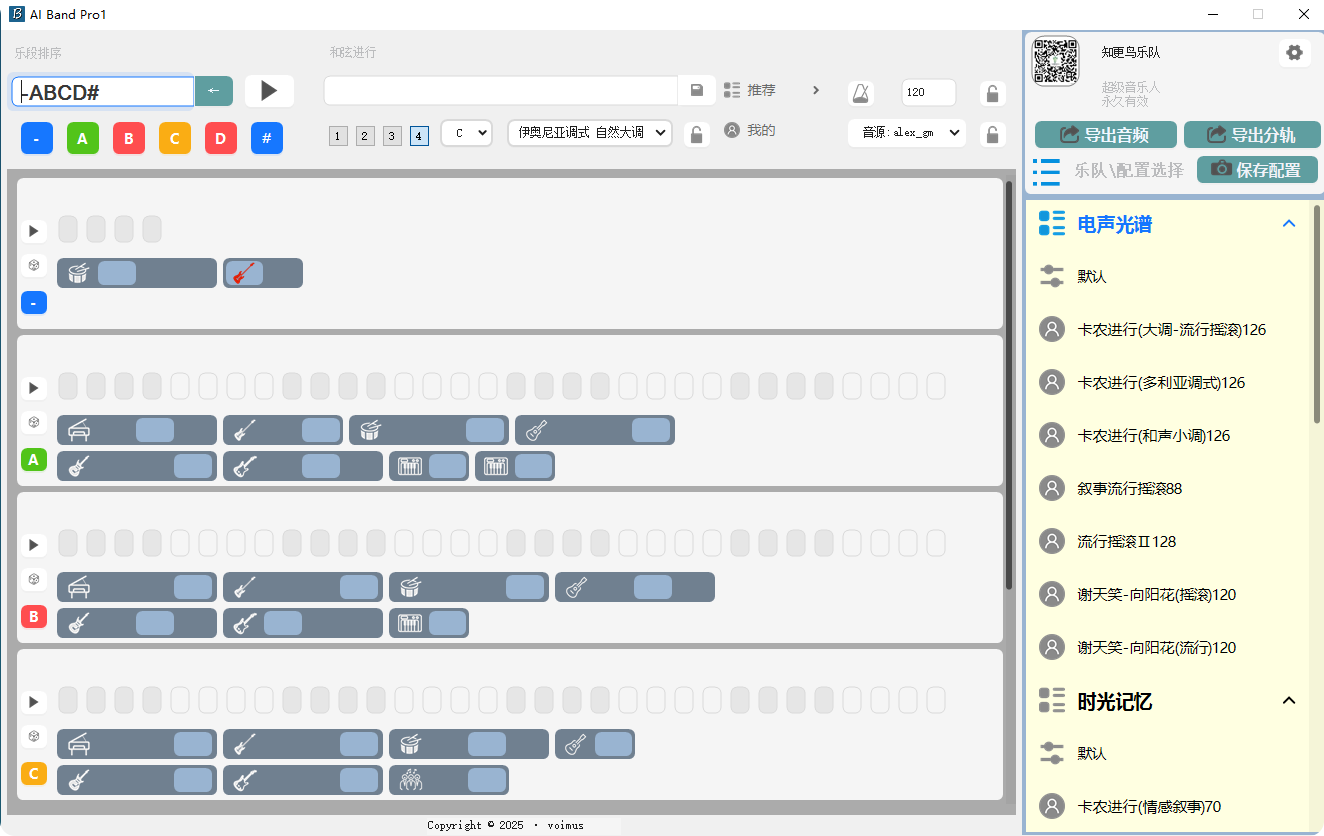This screenshot has height=836, width=1324.
Task: Click the 保存配置 save configuration button
Action: [x=1257, y=170]
